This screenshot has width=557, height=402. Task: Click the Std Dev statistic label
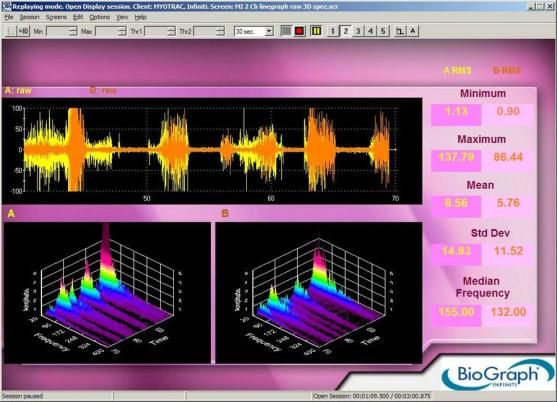[490, 233]
